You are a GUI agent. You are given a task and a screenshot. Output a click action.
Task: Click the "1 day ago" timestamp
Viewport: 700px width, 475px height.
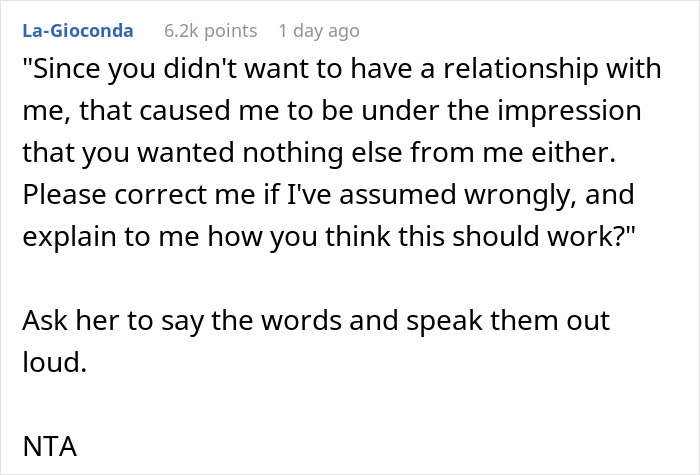[318, 31]
